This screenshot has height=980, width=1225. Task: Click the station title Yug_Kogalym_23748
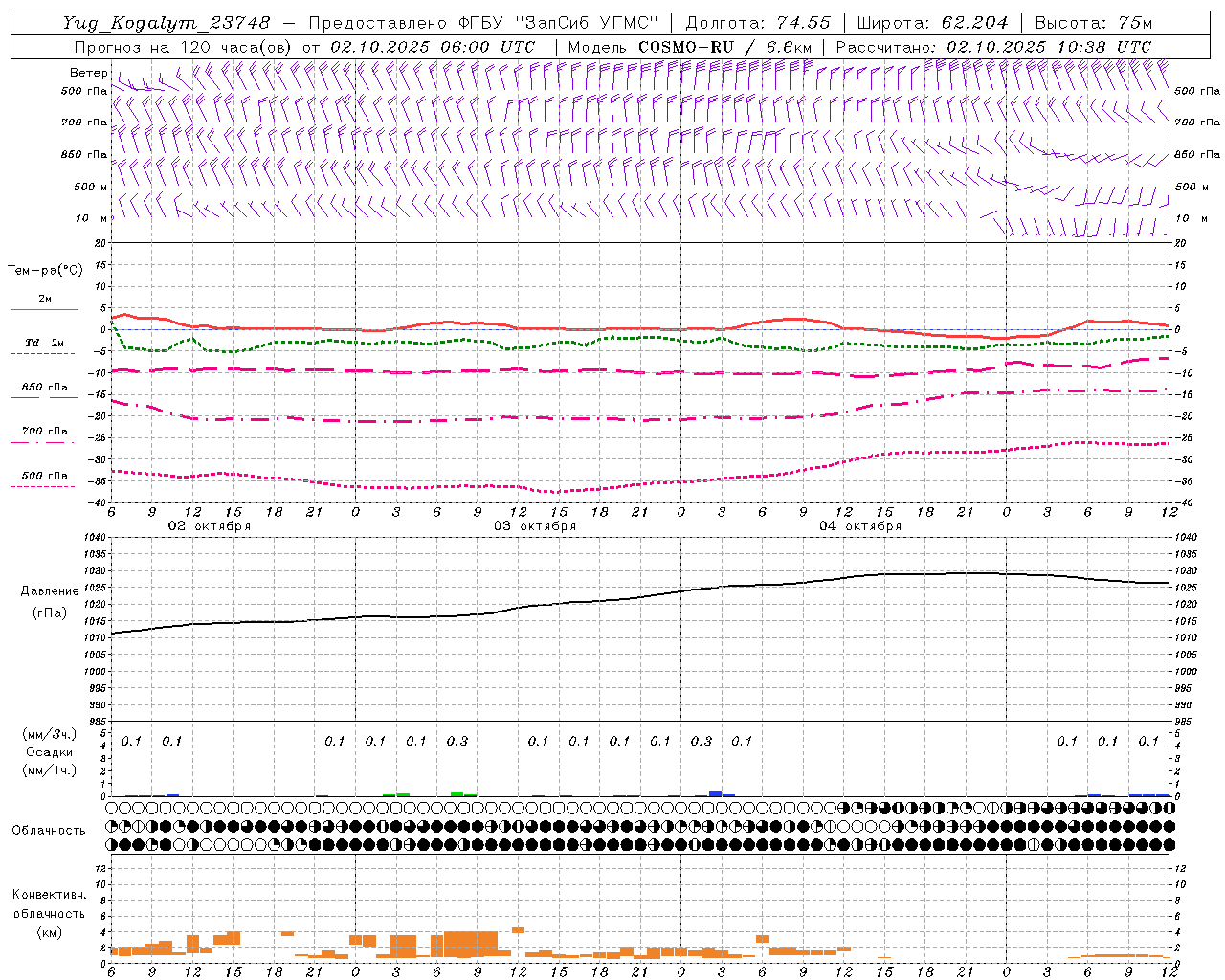coord(167,23)
